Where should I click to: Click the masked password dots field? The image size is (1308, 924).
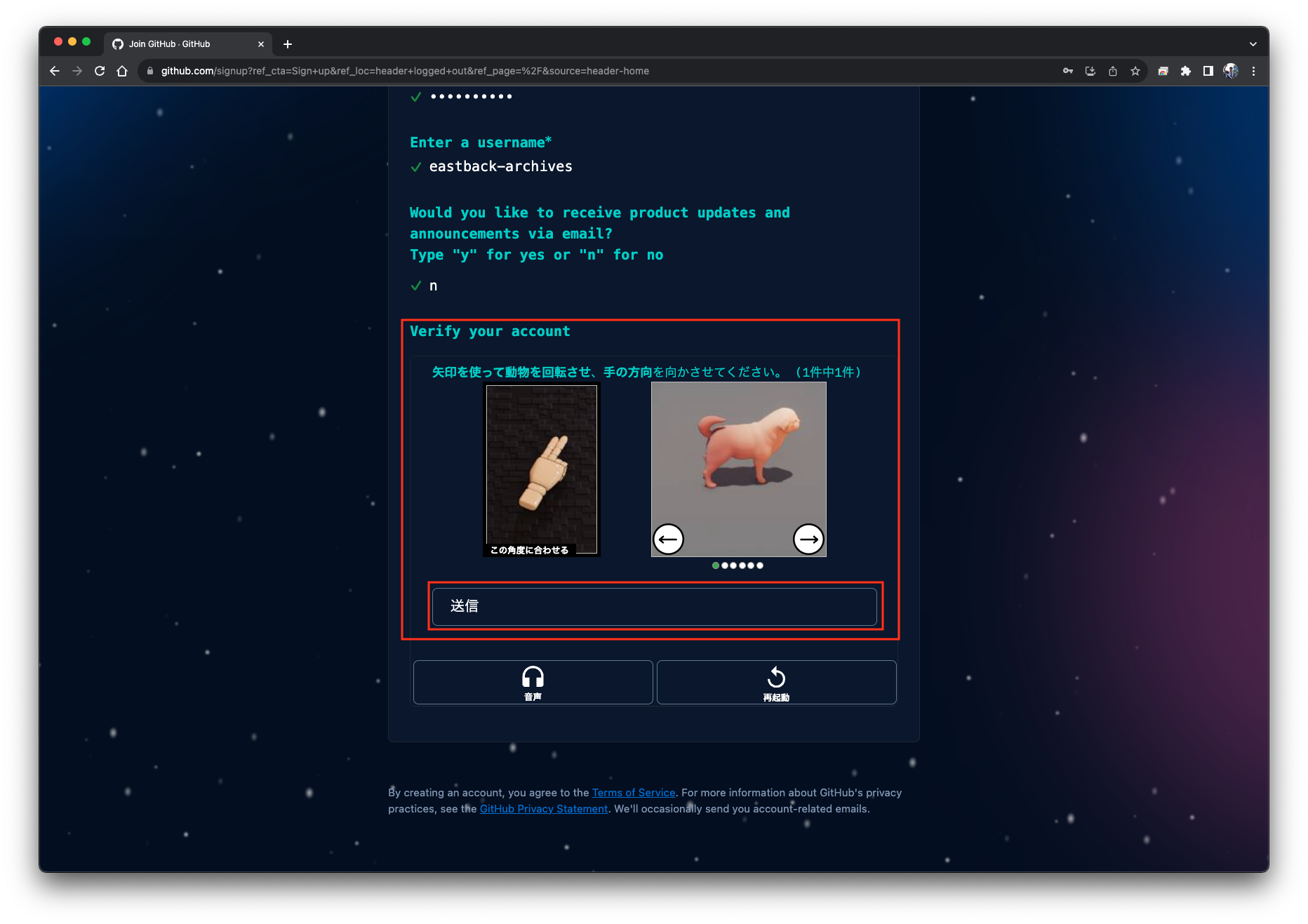coord(472,96)
